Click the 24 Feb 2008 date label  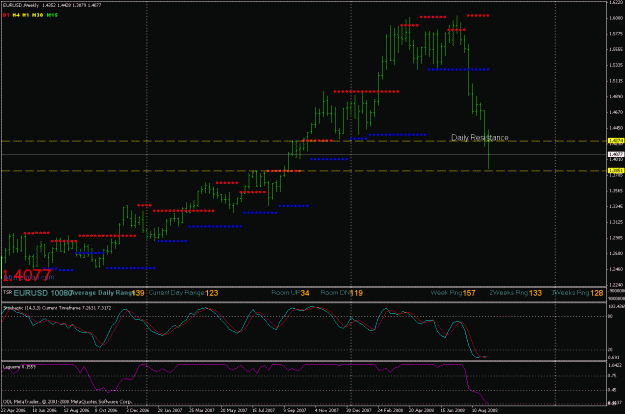(x=389, y=410)
